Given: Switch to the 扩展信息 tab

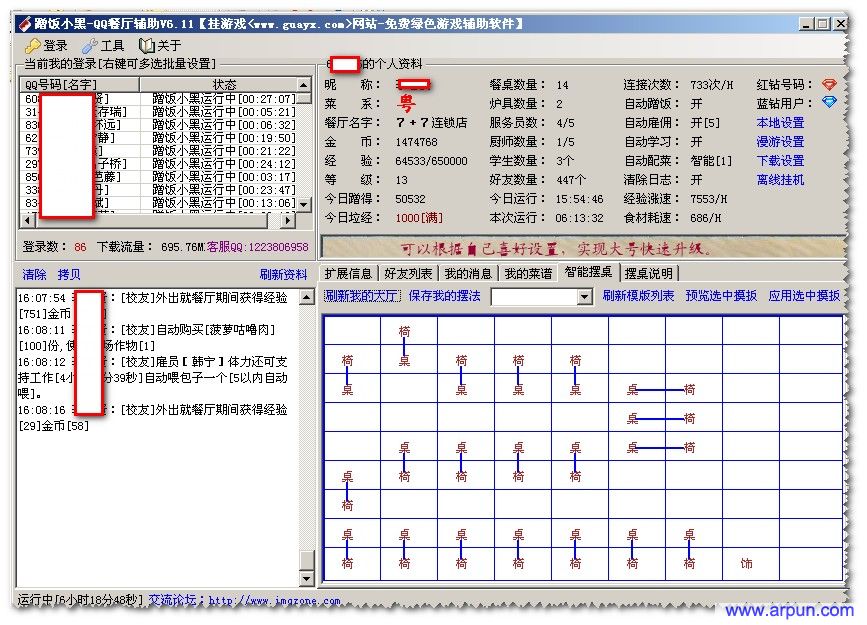Looking at the screenshot, I should tap(348, 273).
